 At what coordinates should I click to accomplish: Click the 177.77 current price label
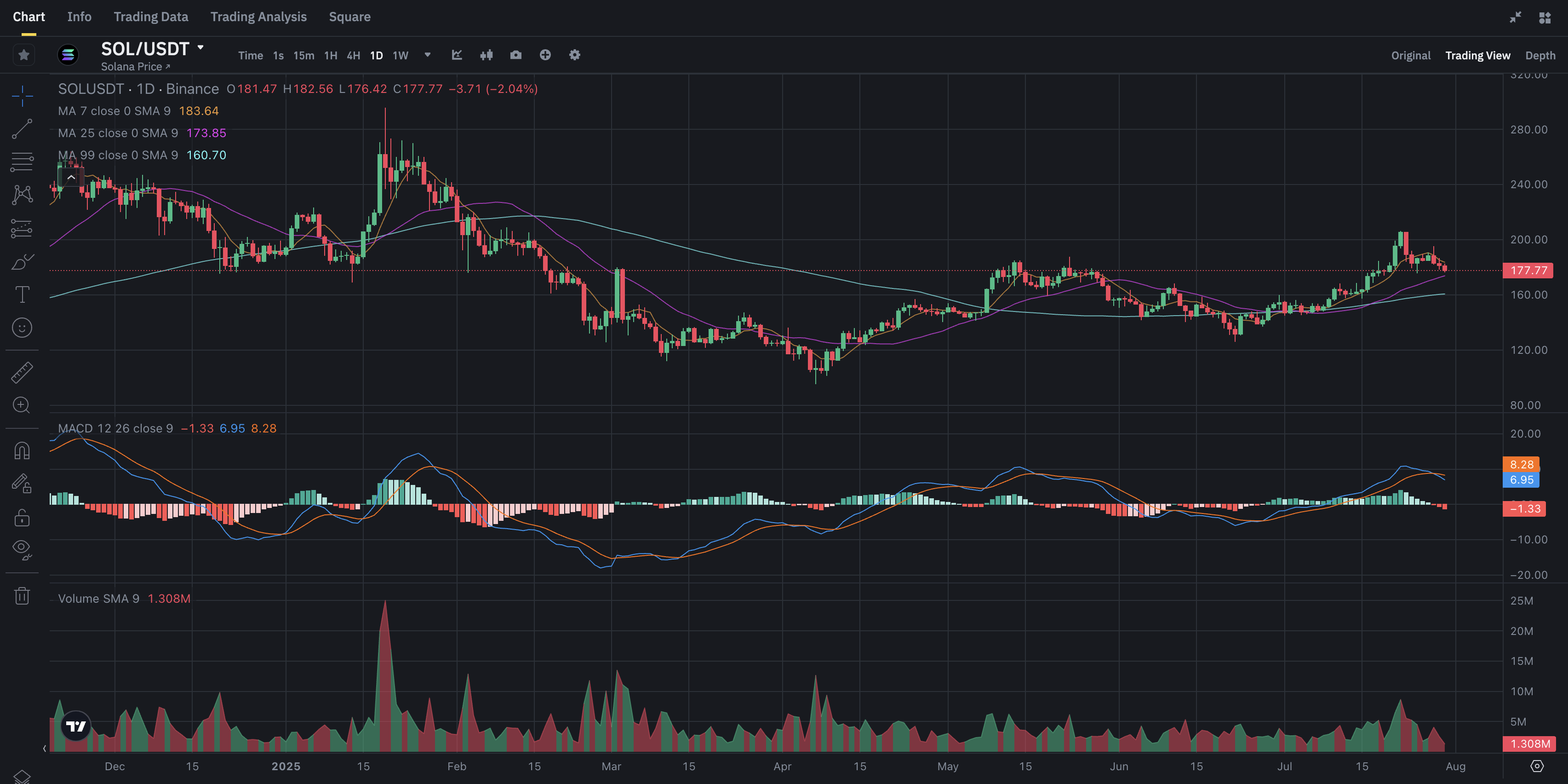click(1528, 271)
